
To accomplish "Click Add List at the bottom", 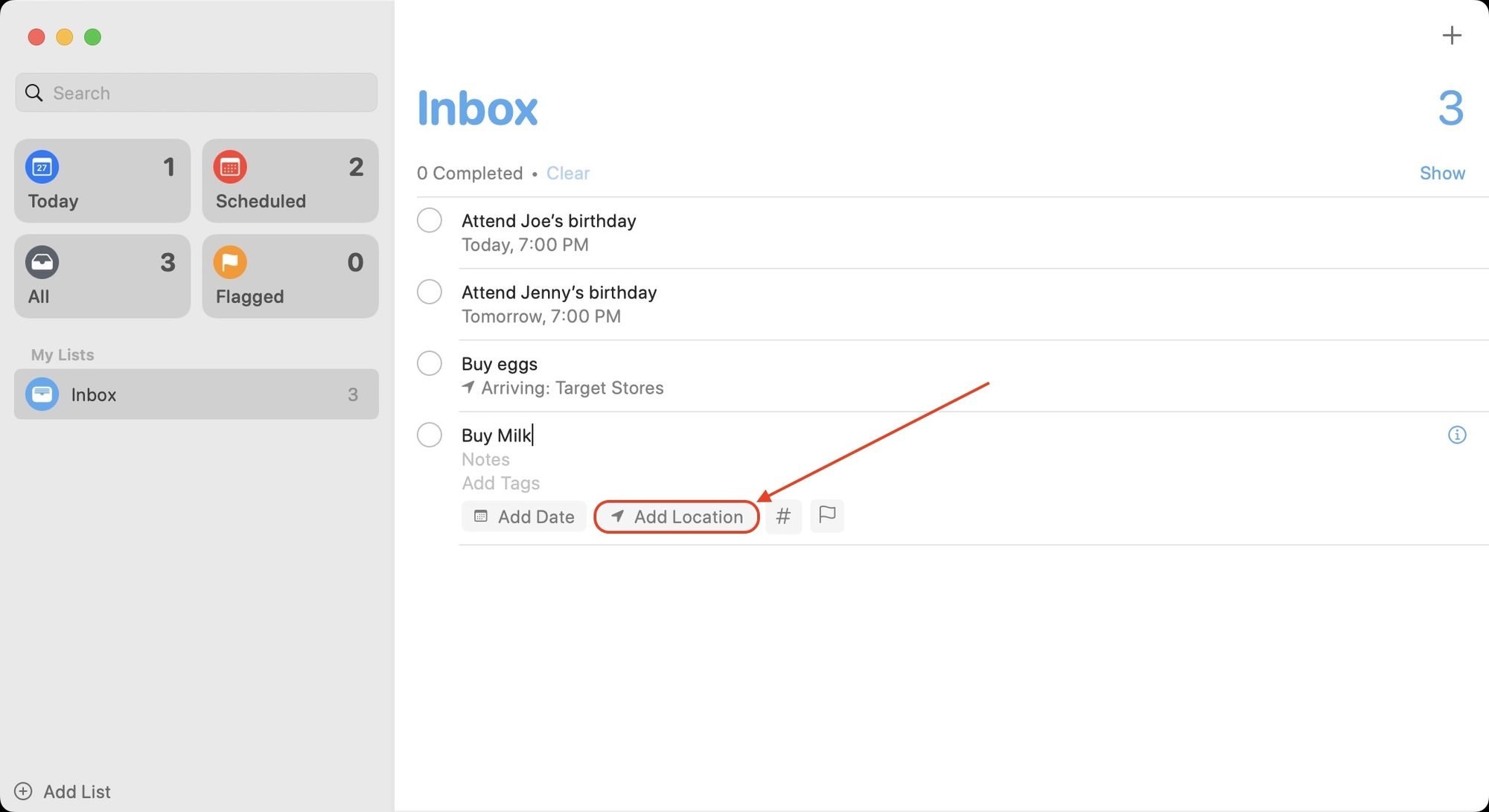I will (77, 791).
